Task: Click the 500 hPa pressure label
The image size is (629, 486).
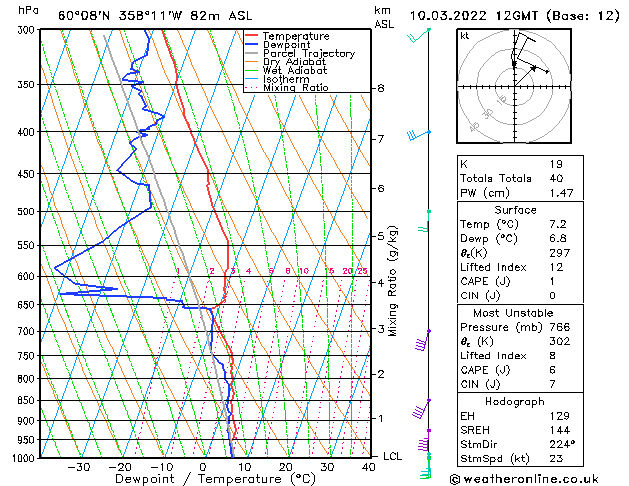Action: pyautogui.click(x=28, y=211)
